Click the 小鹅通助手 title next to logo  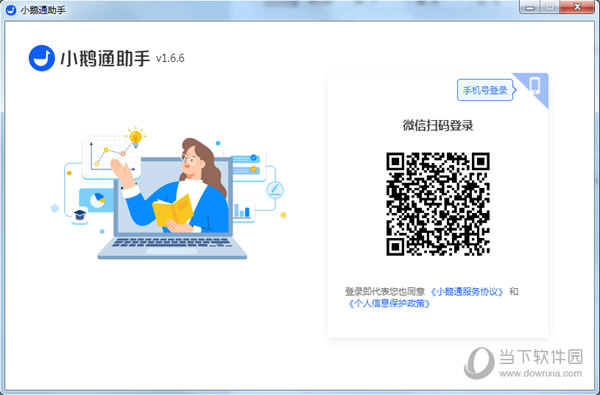point(104,59)
